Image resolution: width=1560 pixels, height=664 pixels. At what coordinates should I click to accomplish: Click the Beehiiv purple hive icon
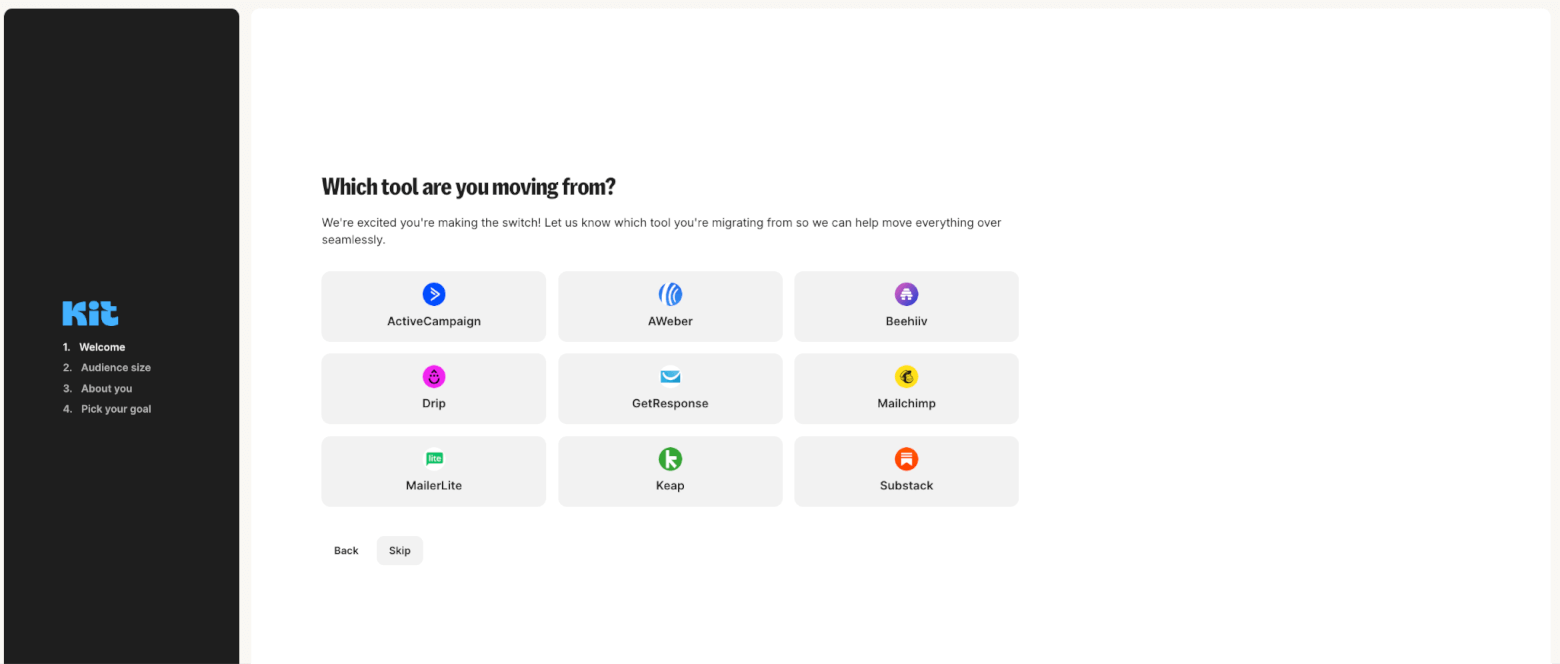pyautogui.click(x=906, y=294)
